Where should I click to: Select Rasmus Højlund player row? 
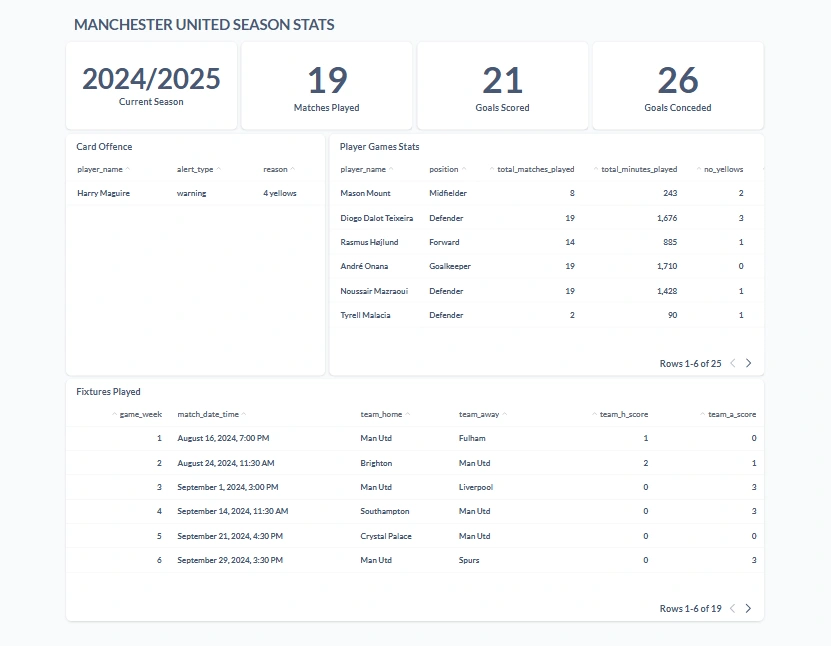546,242
